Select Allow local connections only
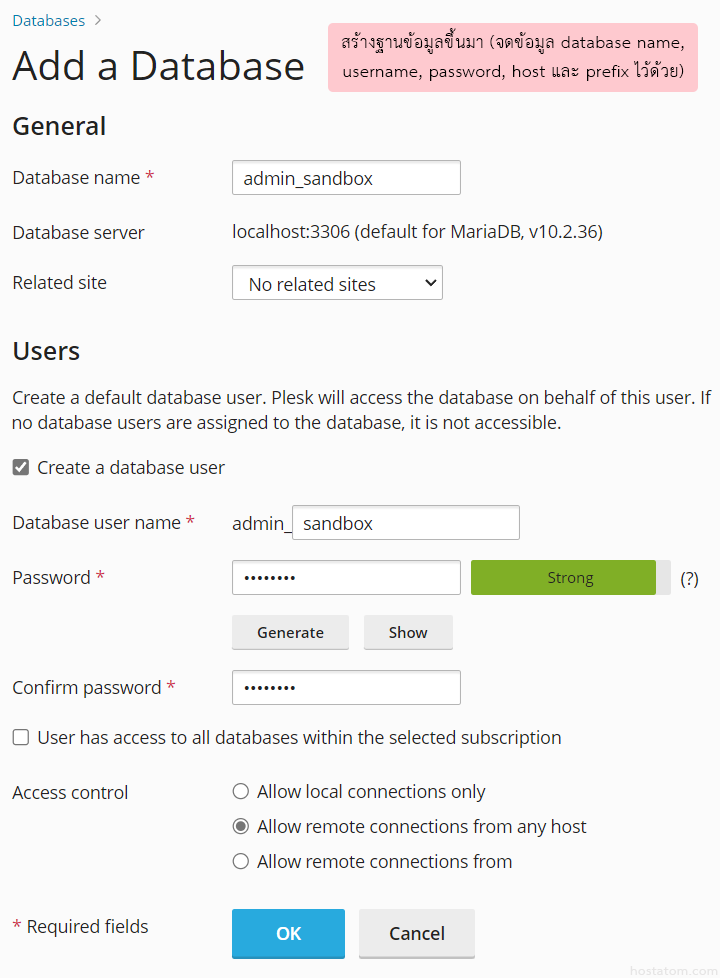The image size is (720, 978). click(241, 792)
